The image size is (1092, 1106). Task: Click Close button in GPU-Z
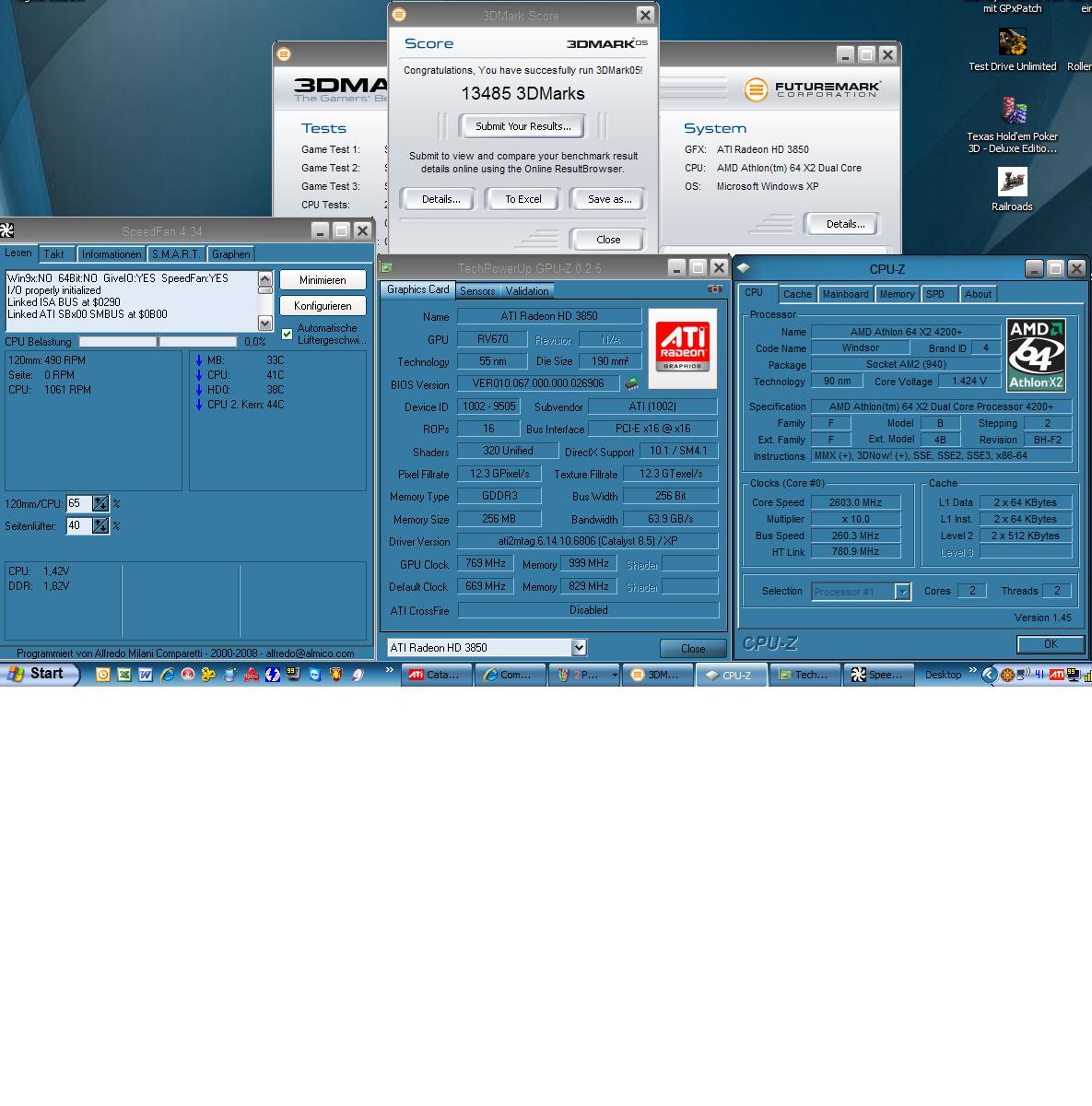point(693,648)
